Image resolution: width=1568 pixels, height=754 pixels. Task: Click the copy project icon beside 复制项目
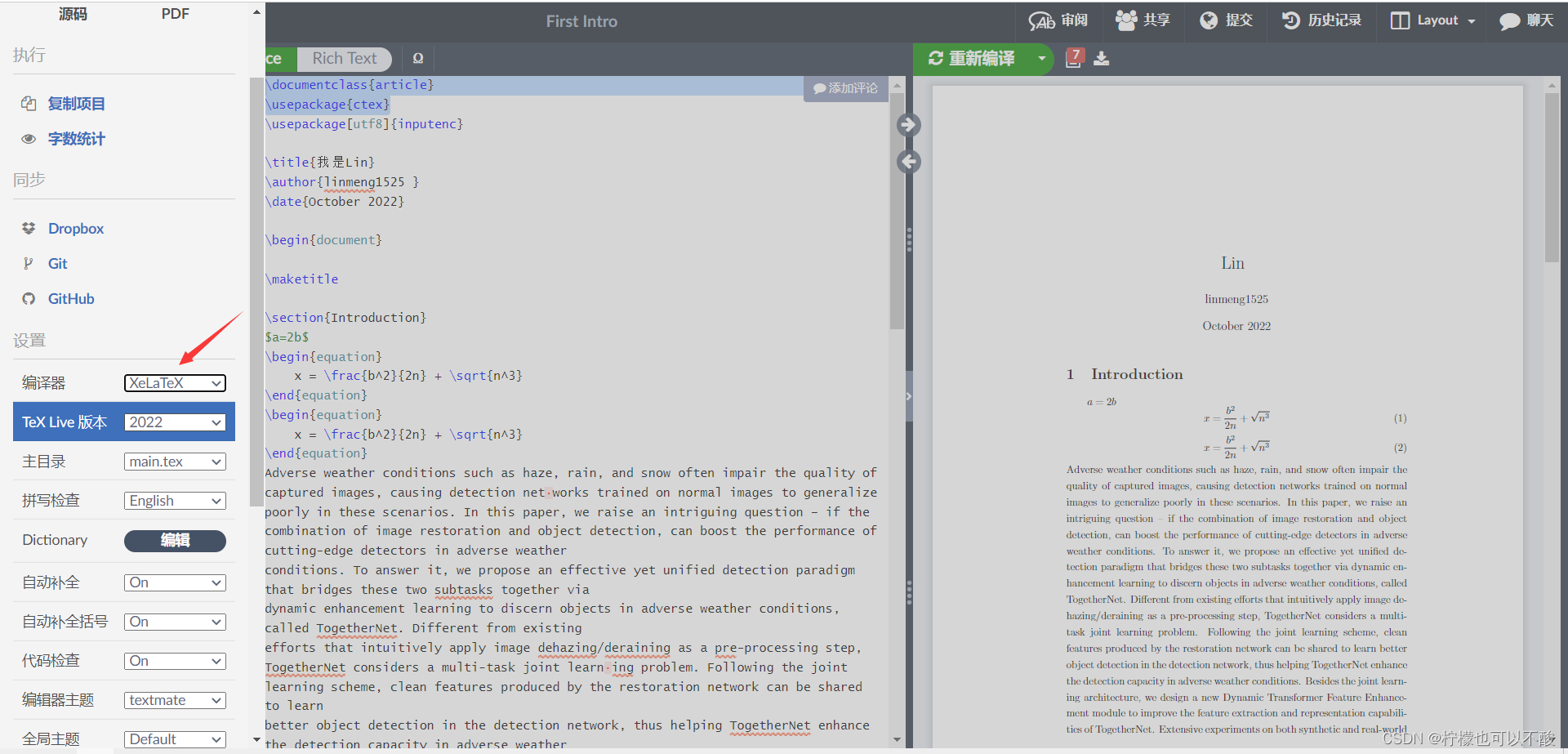pyautogui.click(x=29, y=104)
